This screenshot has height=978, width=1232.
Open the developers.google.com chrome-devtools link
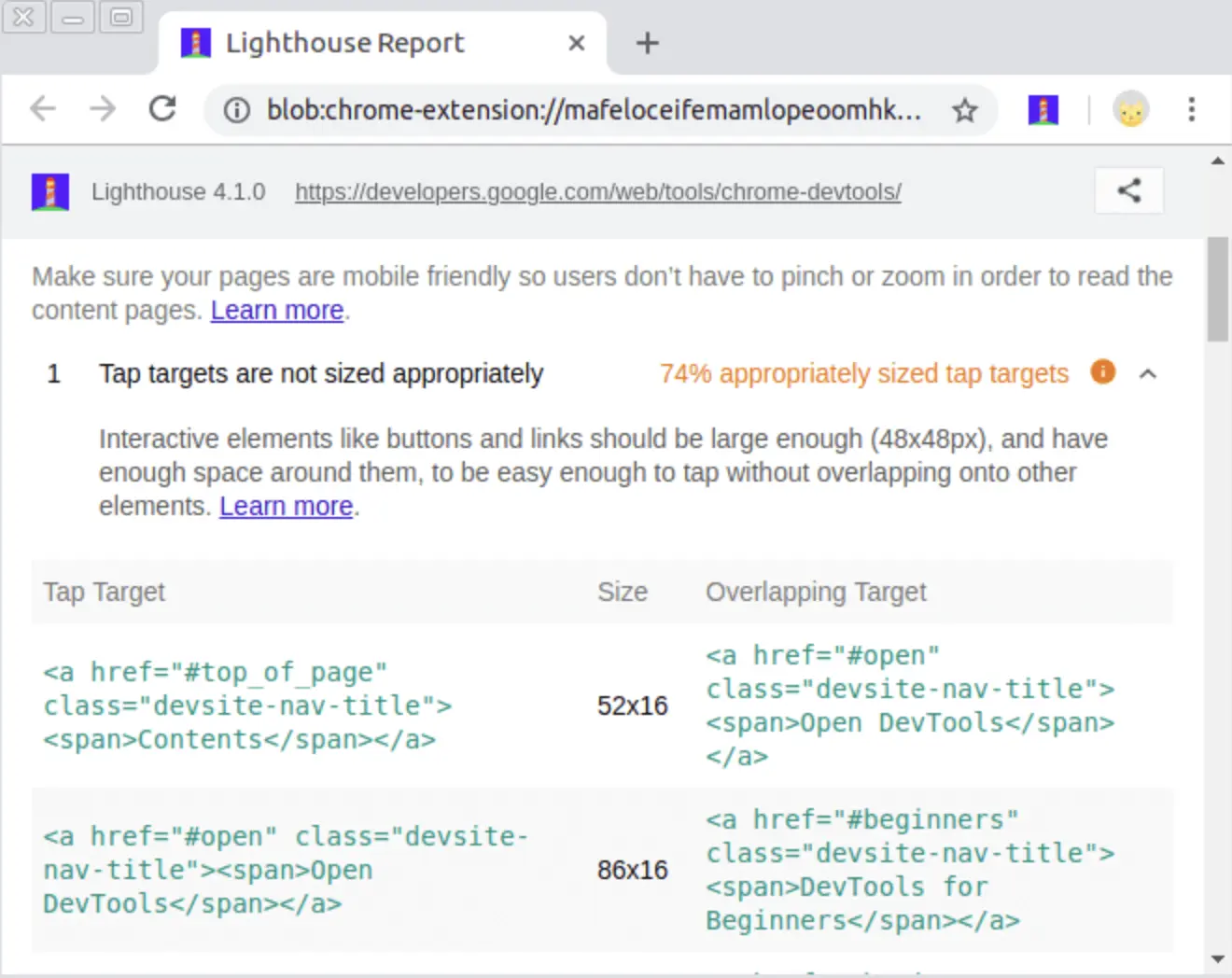[597, 192]
